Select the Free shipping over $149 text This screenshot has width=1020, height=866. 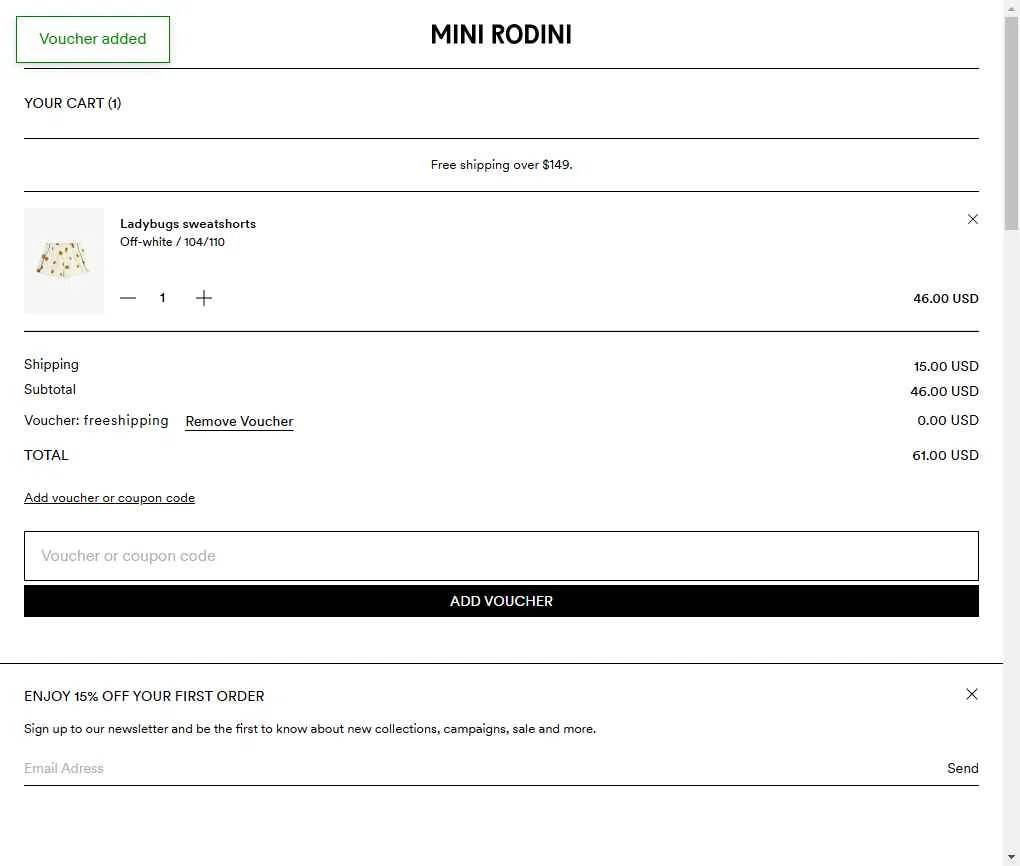[502, 165]
